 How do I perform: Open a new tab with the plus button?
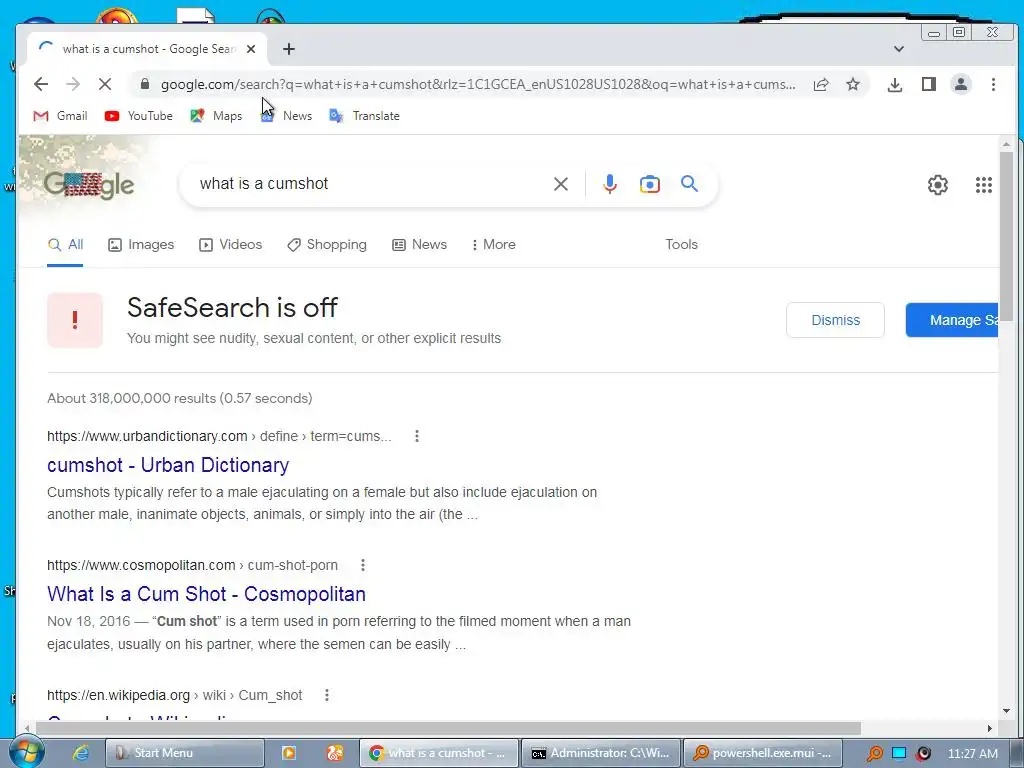pyautogui.click(x=289, y=49)
